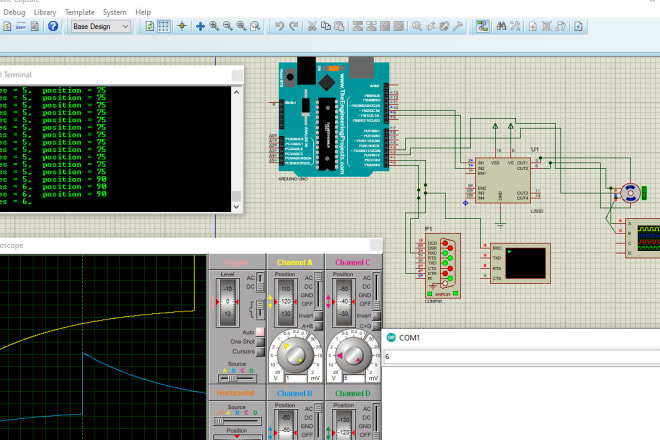The image size is (660, 440).
Task: Click the up arrow of the Terminal scrollbar
Action: 237,92
